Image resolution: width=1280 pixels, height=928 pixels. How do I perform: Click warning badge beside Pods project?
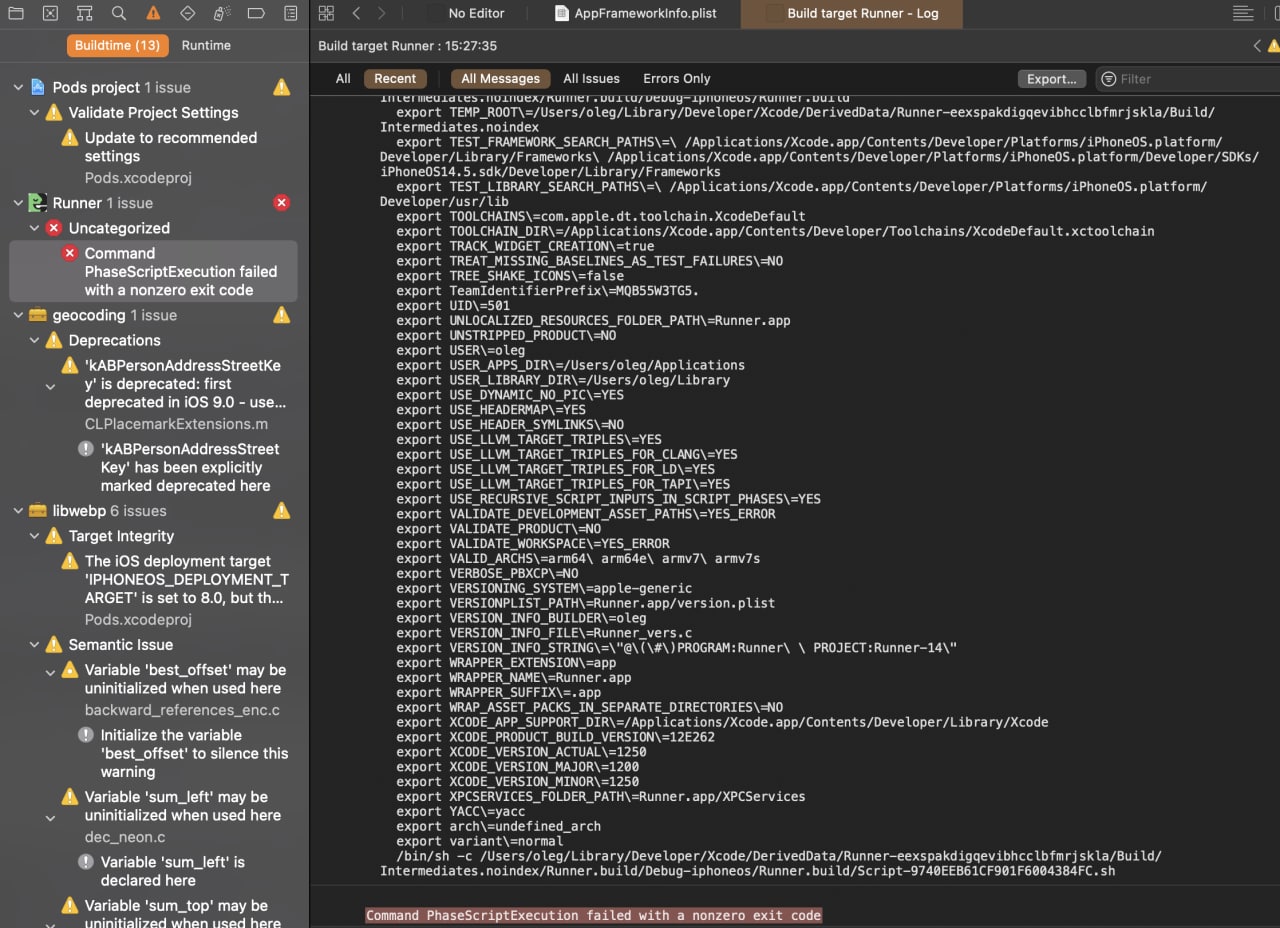(x=282, y=87)
